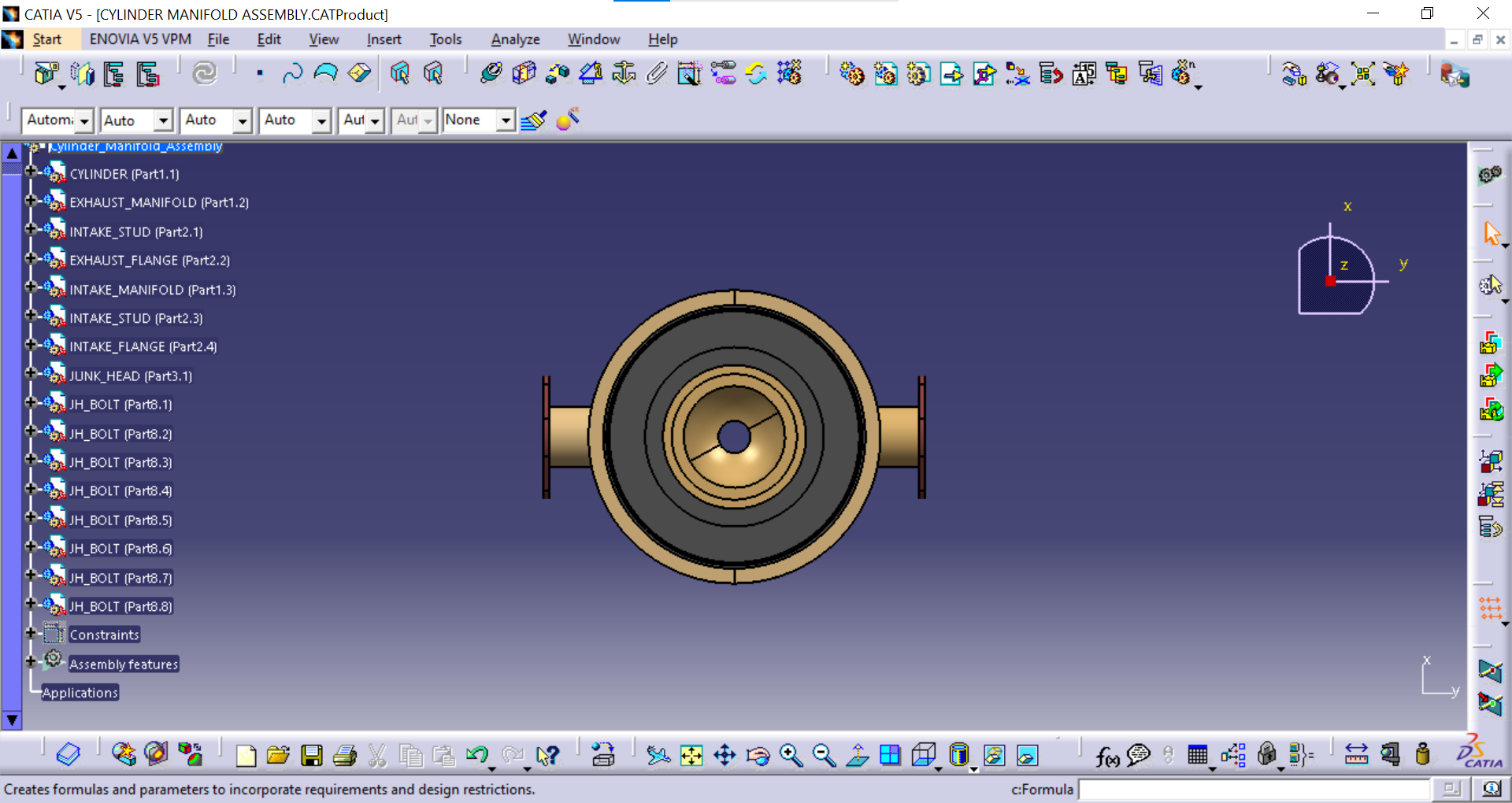This screenshot has height=803, width=1512.
Task: Click the Paste clipboard icon
Action: coord(444,756)
